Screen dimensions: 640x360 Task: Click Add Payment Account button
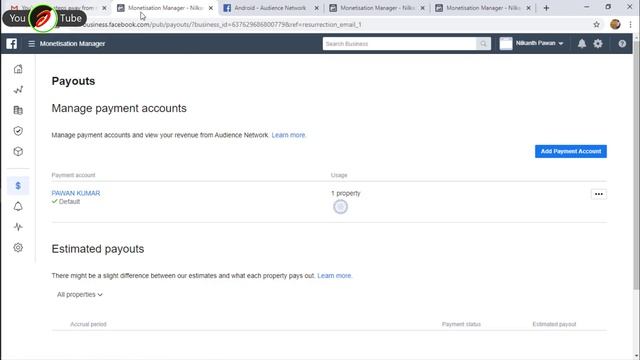[x=571, y=151]
